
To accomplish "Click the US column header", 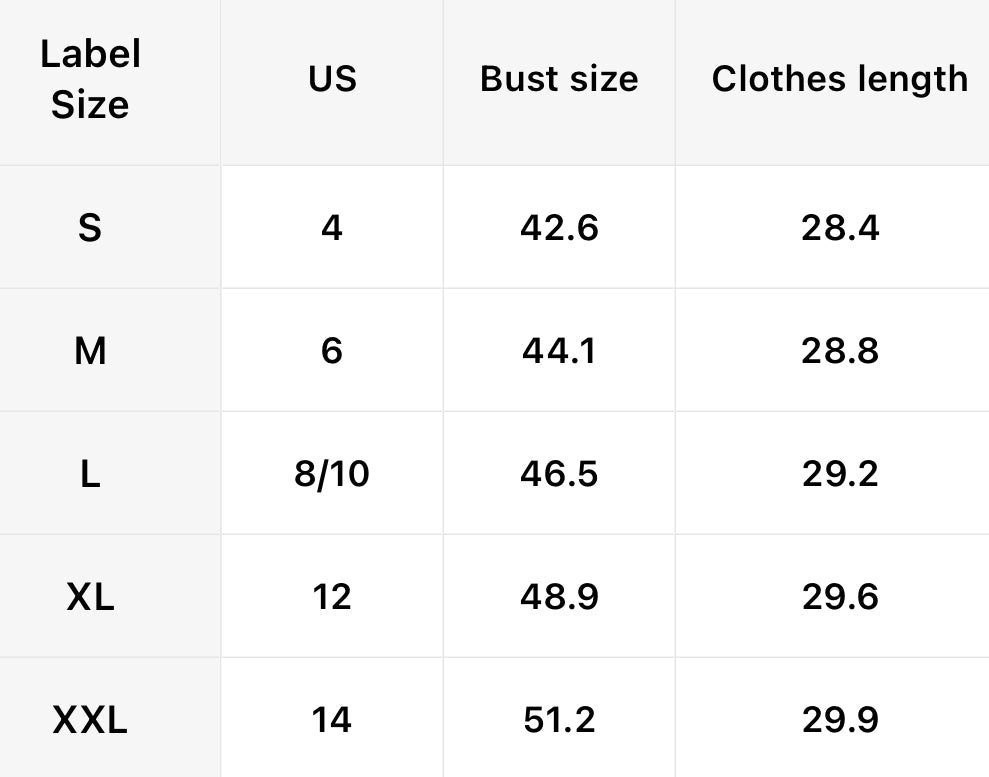I will (332, 80).
